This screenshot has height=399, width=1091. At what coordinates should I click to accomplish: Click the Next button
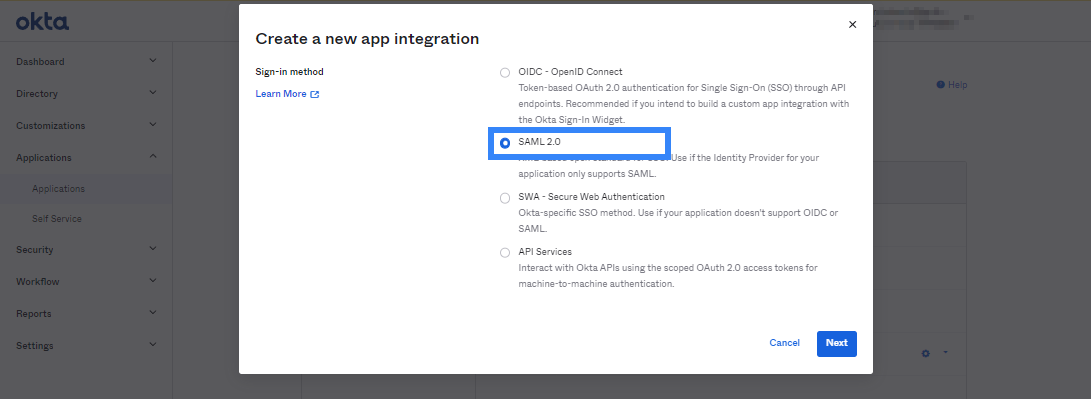pyautogui.click(x=836, y=343)
